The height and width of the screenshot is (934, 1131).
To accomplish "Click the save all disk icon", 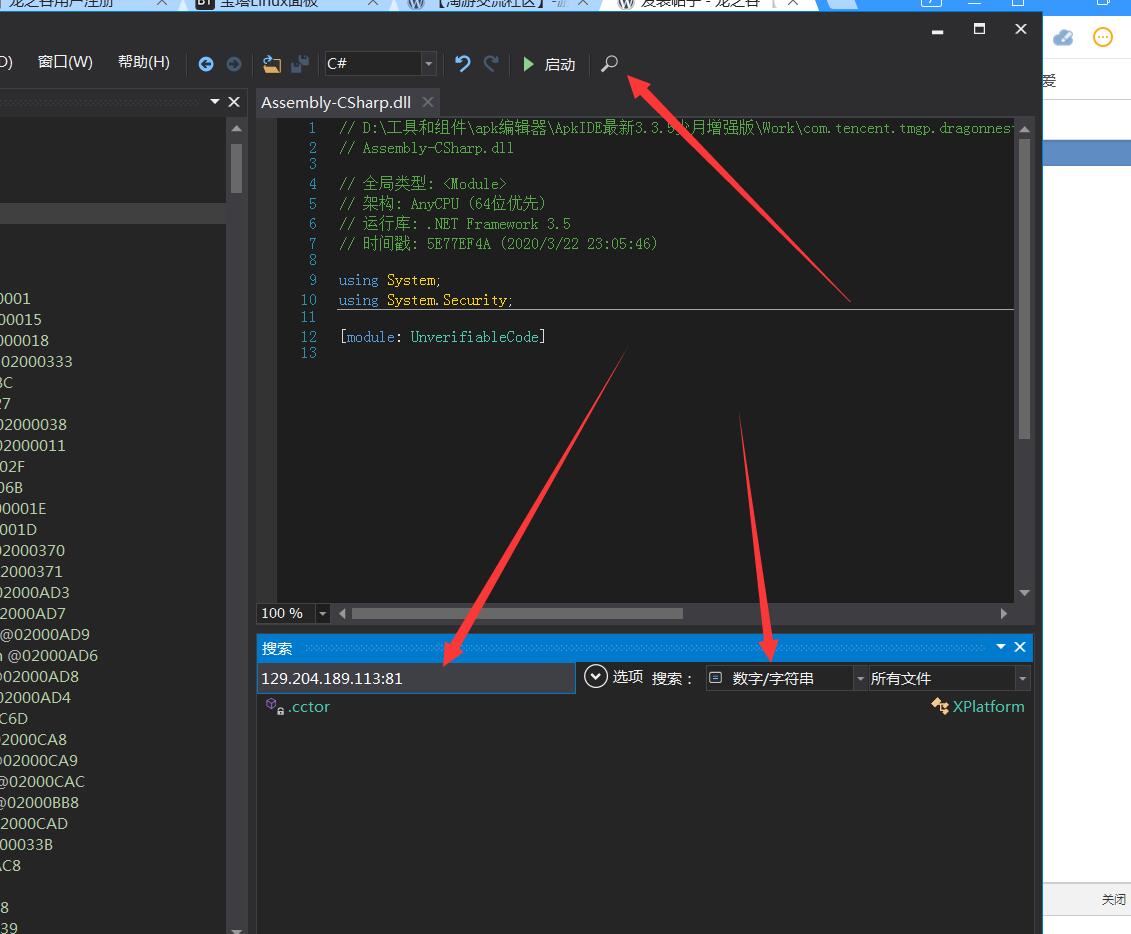I will pyautogui.click(x=299, y=64).
